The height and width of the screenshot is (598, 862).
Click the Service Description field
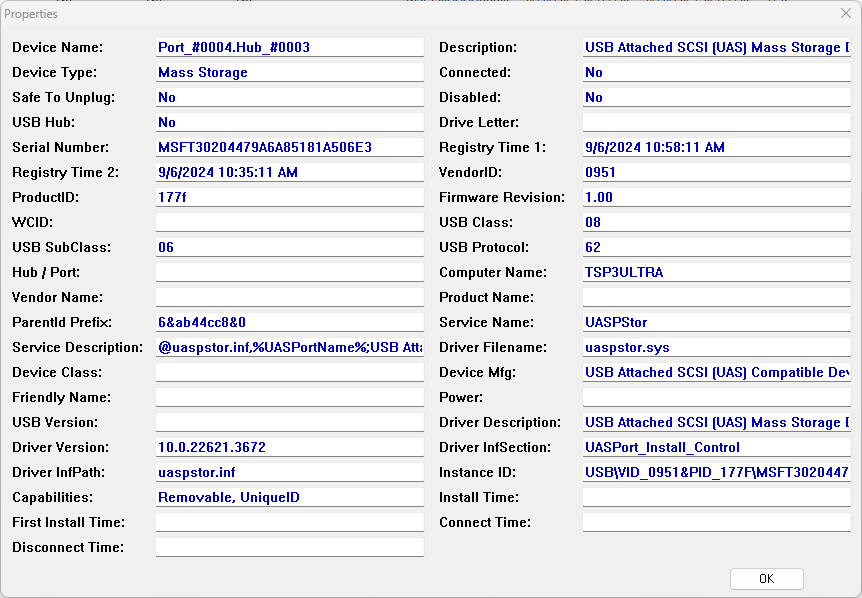pyautogui.click(x=290, y=347)
